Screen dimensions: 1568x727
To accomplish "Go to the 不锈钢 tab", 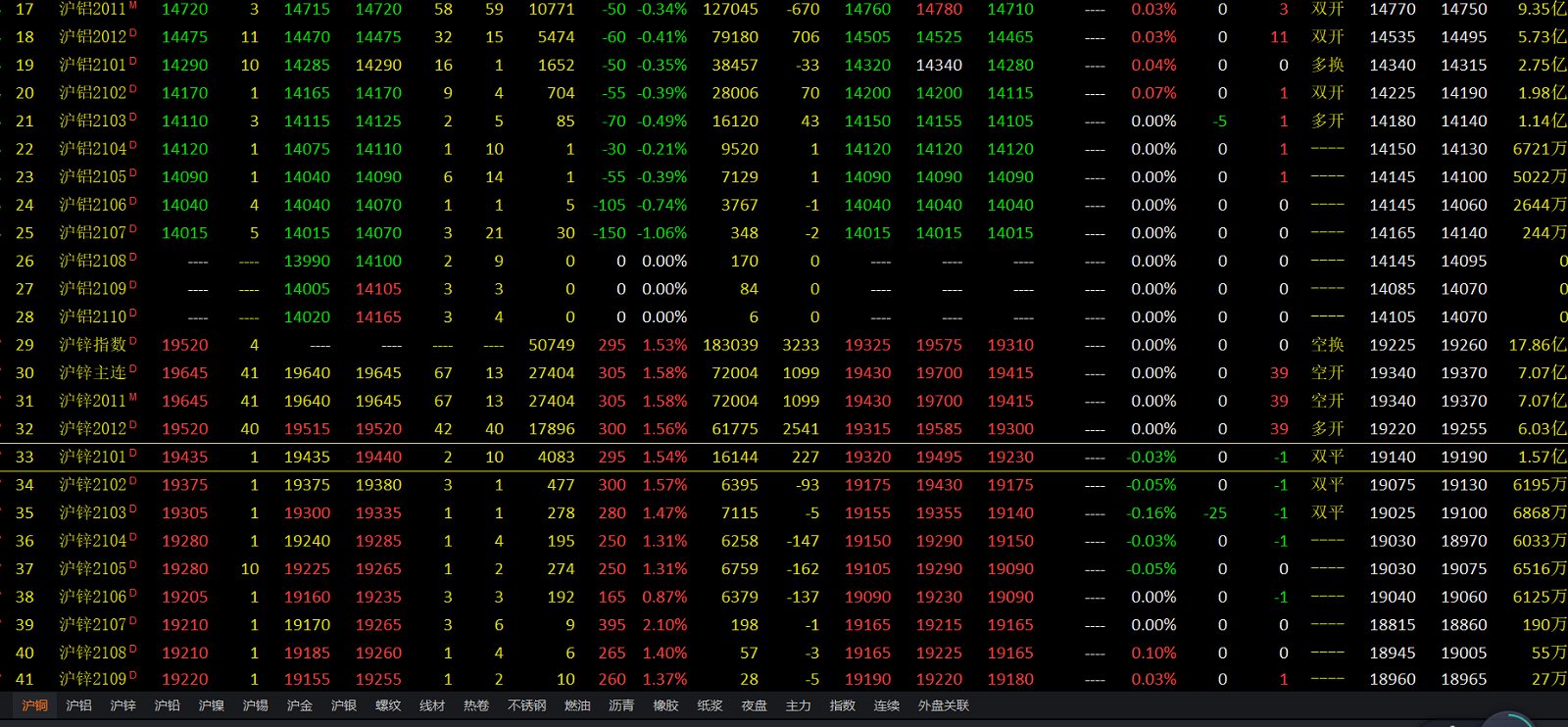I will [x=527, y=705].
